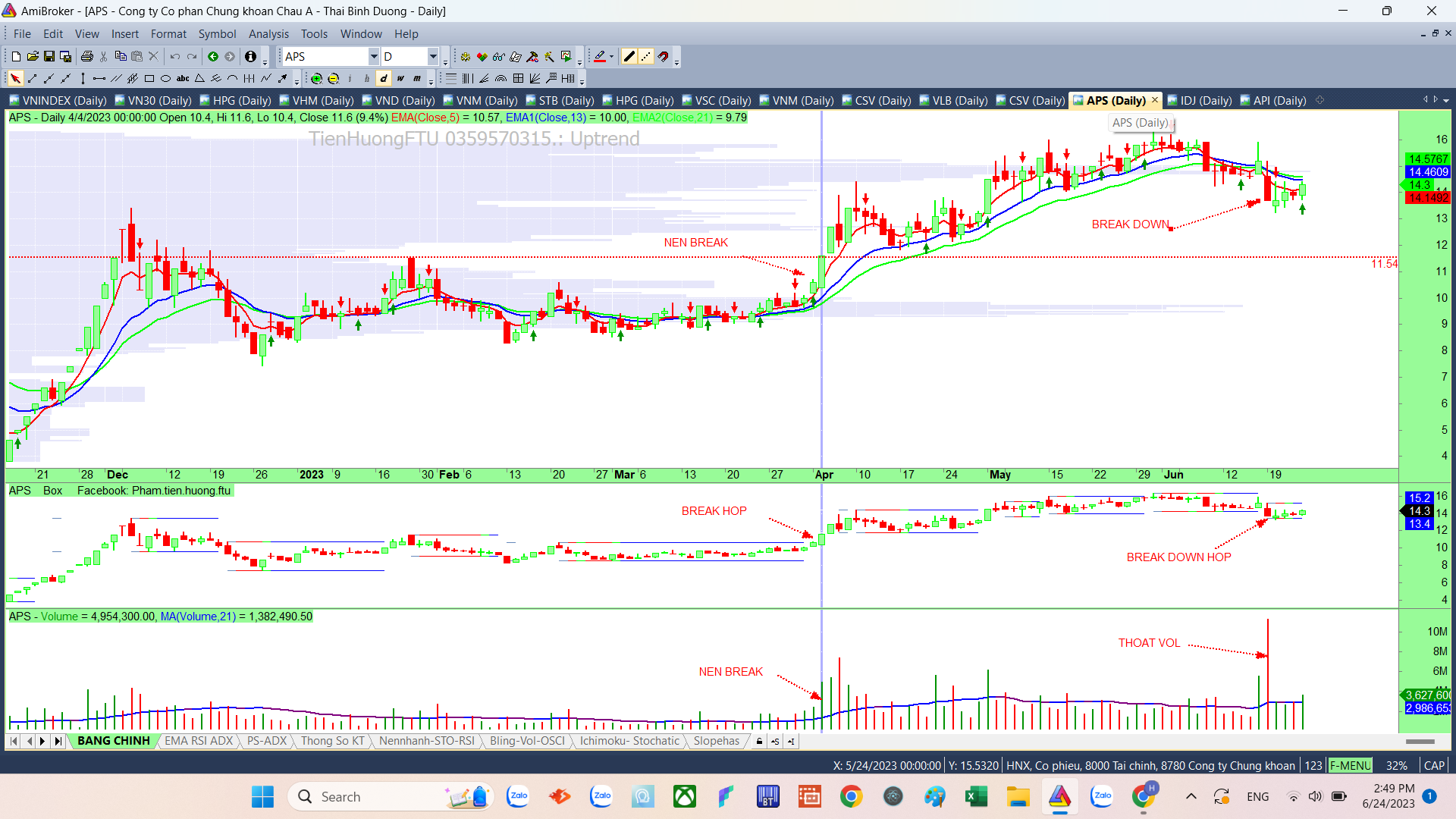1456x819 pixels.
Task: Toggle the daily 'd' interval button
Action: 384,78
